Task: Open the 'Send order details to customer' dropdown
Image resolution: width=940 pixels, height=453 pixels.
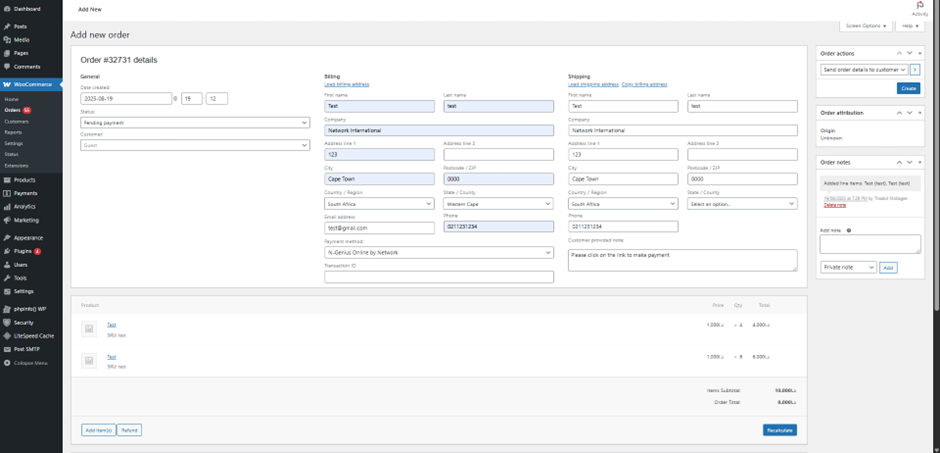Action: click(864, 70)
